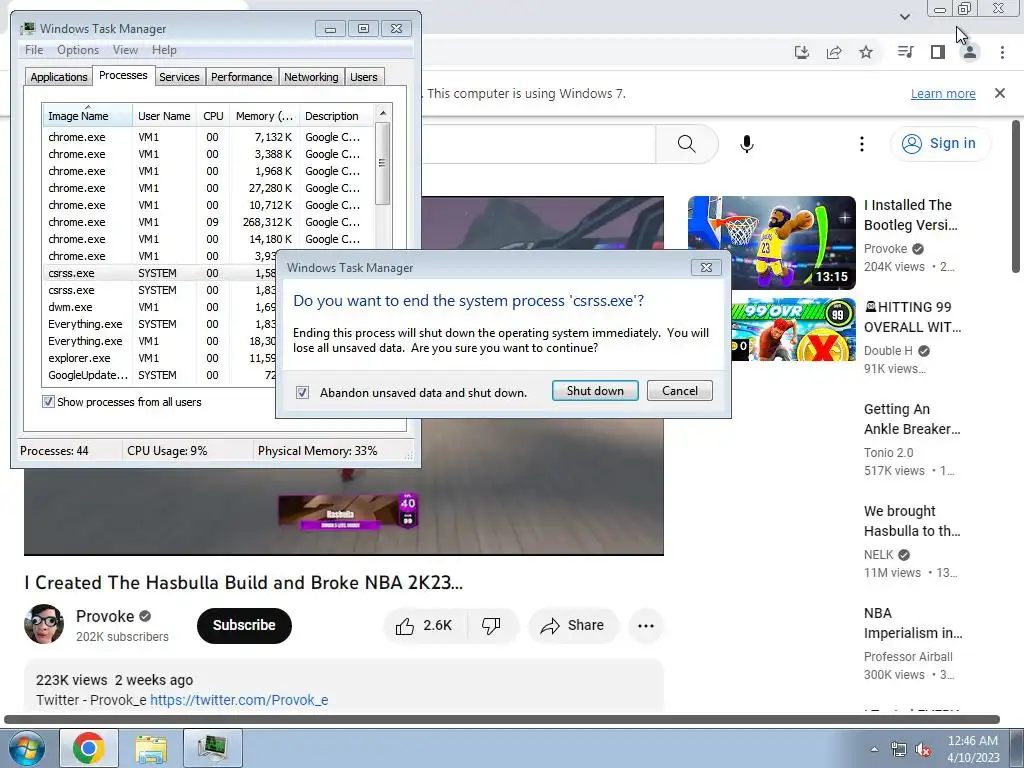Click the share page icon in Chrome's address bar
1024x768 pixels.
pyautogui.click(x=834, y=52)
